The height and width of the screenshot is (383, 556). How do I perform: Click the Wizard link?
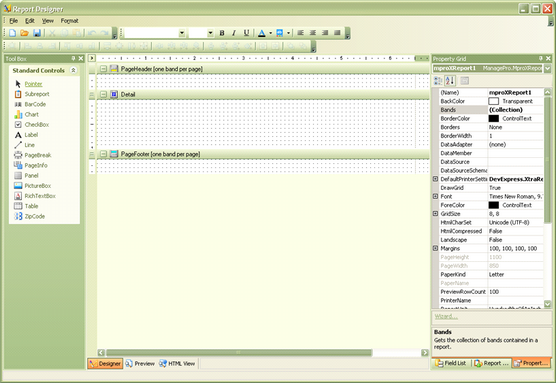446,316
